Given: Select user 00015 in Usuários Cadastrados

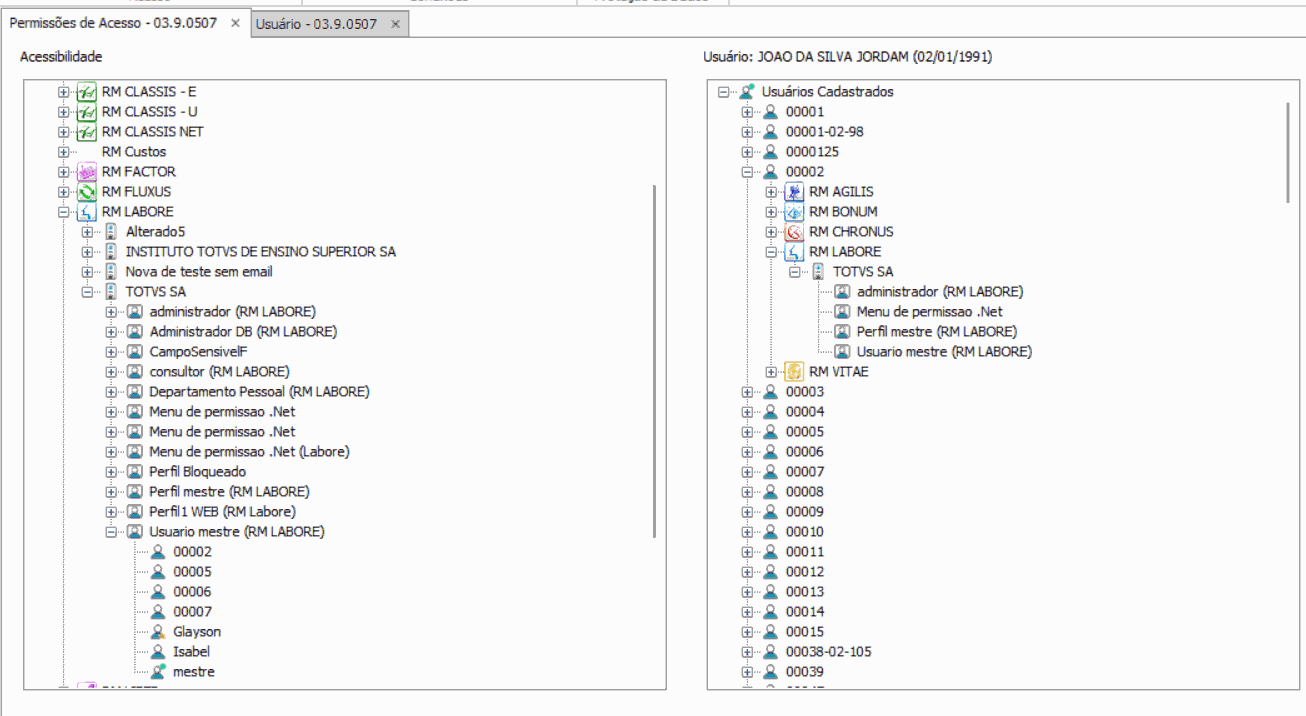Looking at the screenshot, I should coord(805,632).
